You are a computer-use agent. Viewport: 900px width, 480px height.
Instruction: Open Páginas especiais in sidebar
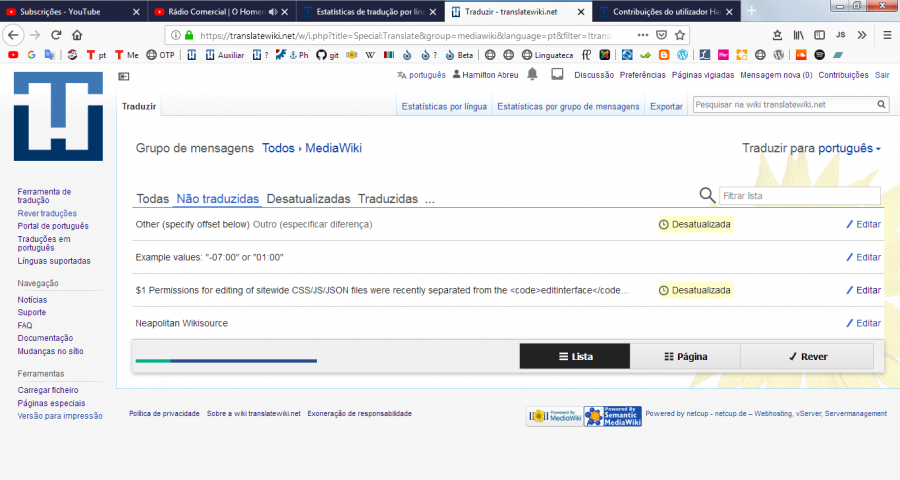(x=51, y=403)
